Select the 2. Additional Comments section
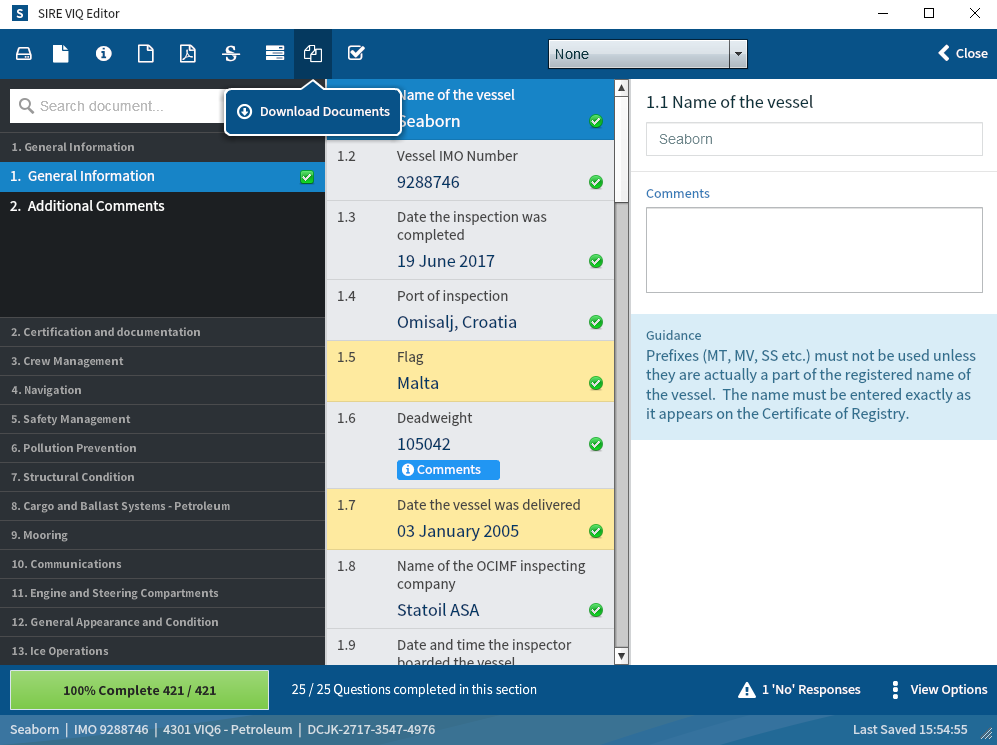 tap(162, 206)
